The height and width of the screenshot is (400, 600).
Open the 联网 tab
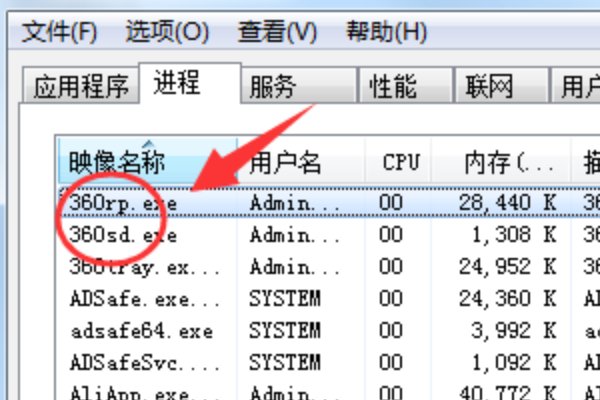pyautogui.click(x=501, y=85)
